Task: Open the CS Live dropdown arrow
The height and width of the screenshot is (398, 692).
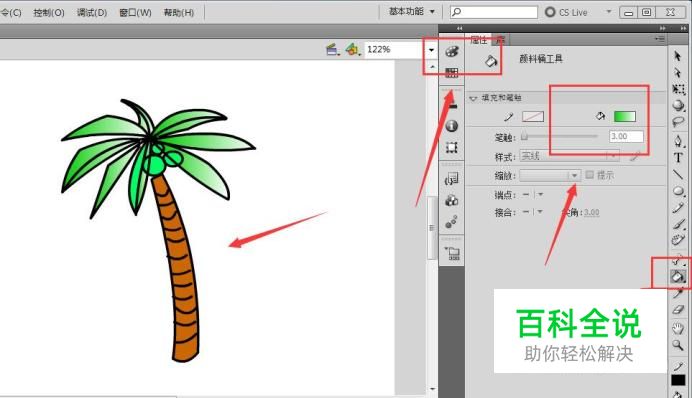Action: click(x=609, y=11)
